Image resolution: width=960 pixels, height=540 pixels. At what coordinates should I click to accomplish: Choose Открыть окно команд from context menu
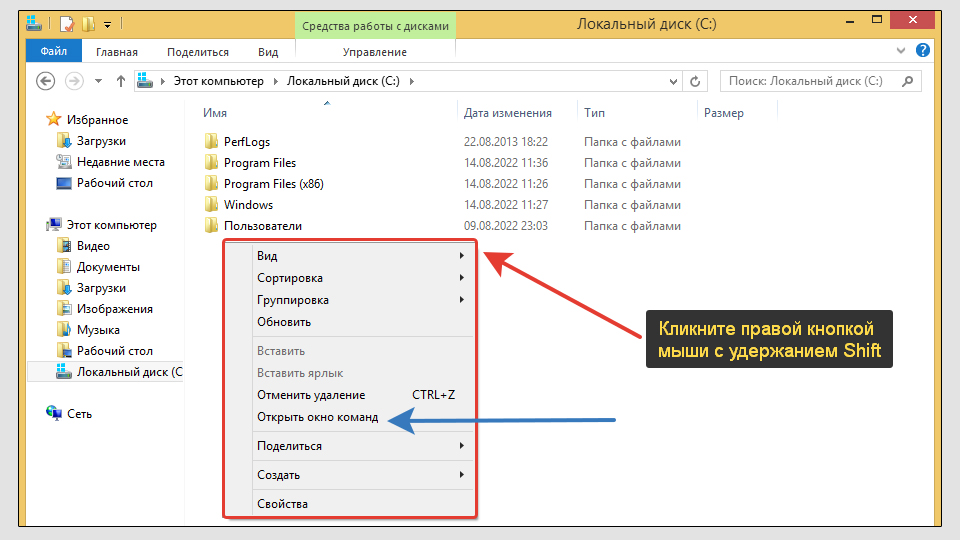point(317,417)
